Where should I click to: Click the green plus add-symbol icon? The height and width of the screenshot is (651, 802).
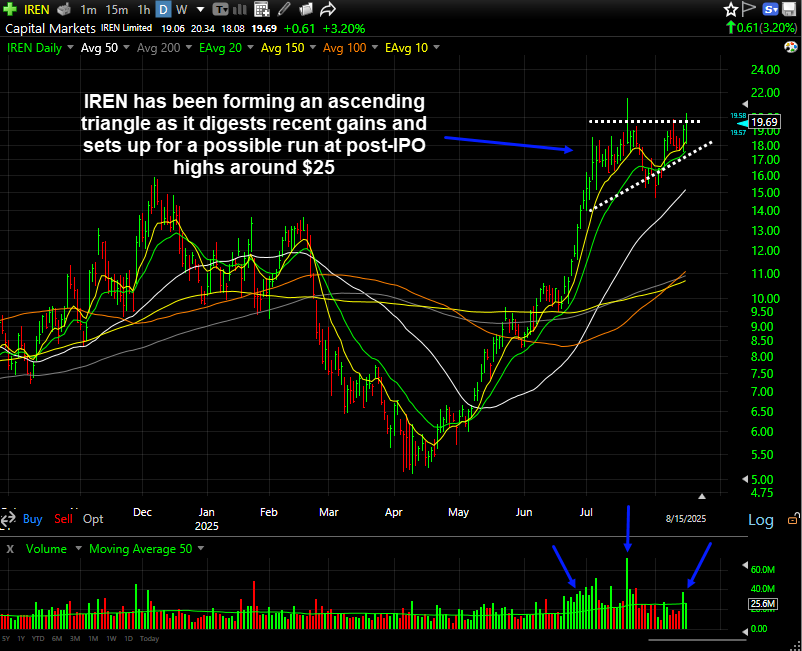[9, 9]
